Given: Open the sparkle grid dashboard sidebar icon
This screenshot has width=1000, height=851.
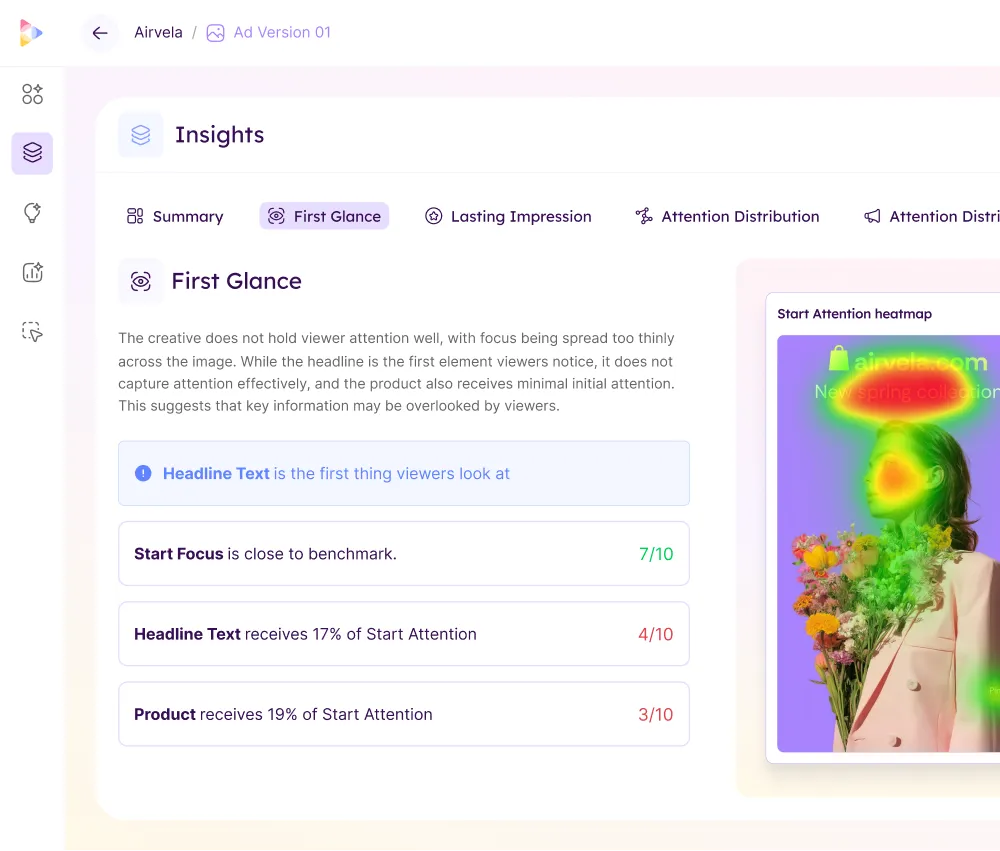Looking at the screenshot, I should point(32,94).
